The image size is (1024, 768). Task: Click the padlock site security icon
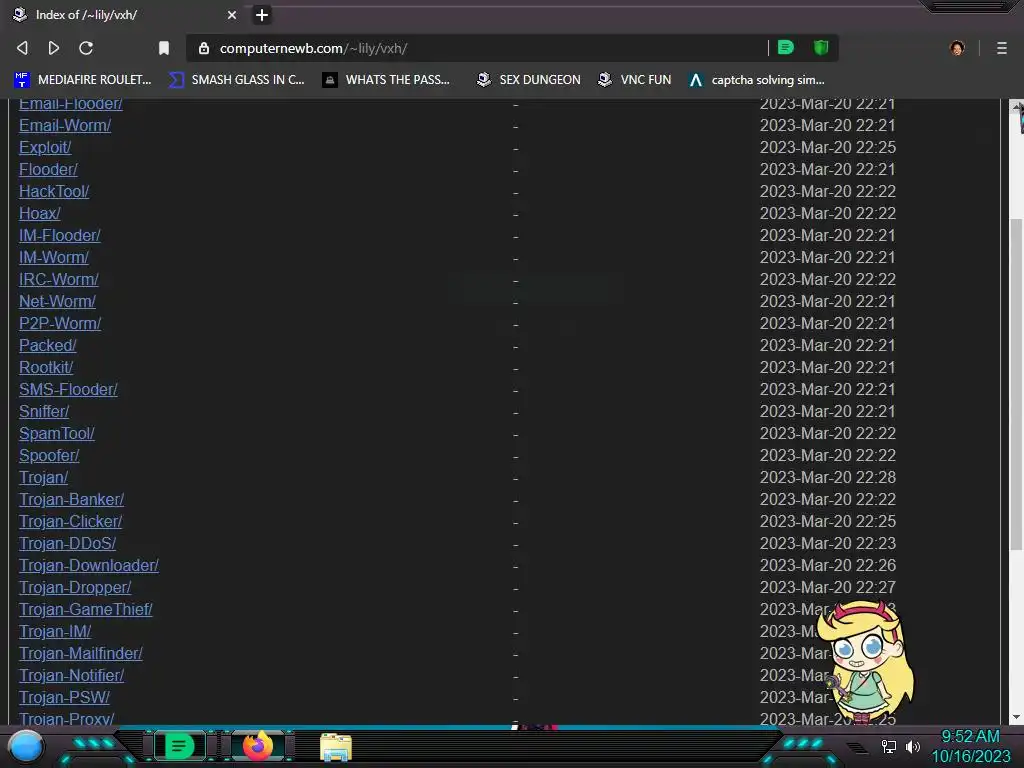[204, 48]
